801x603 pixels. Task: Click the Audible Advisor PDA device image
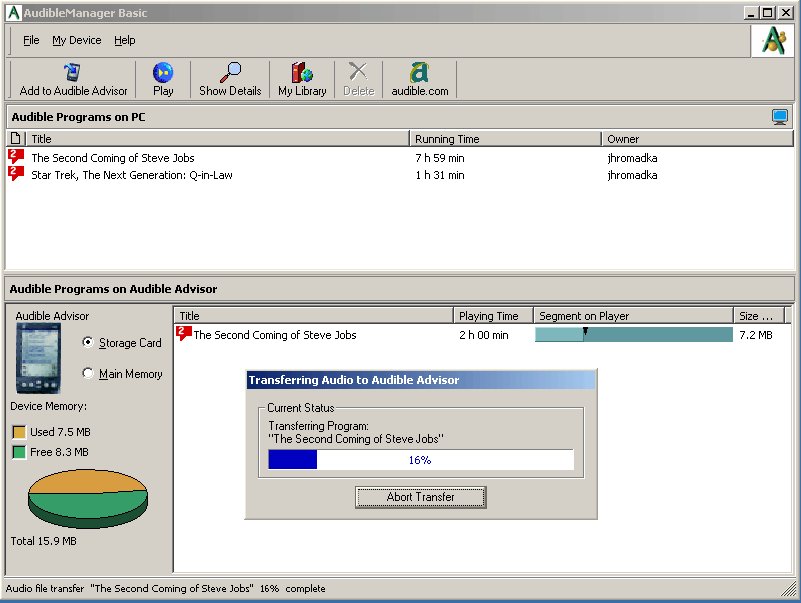point(38,359)
